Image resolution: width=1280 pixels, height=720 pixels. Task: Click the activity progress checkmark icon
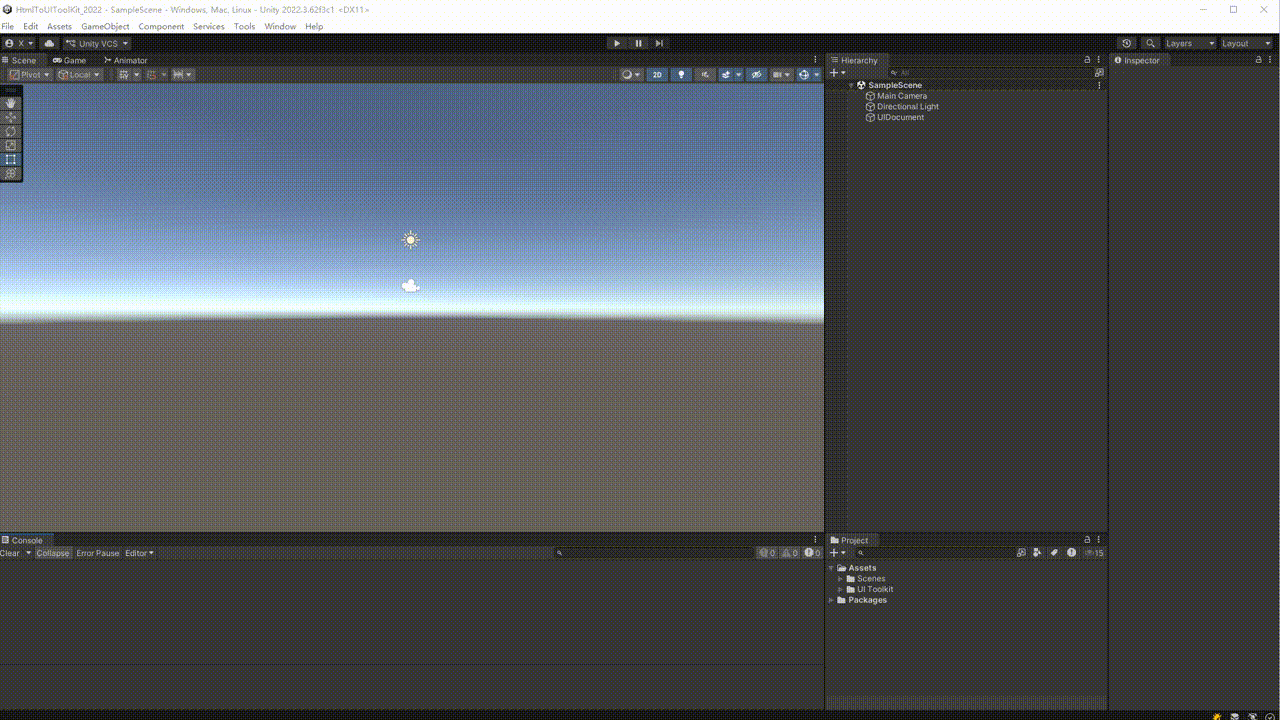(1270, 716)
